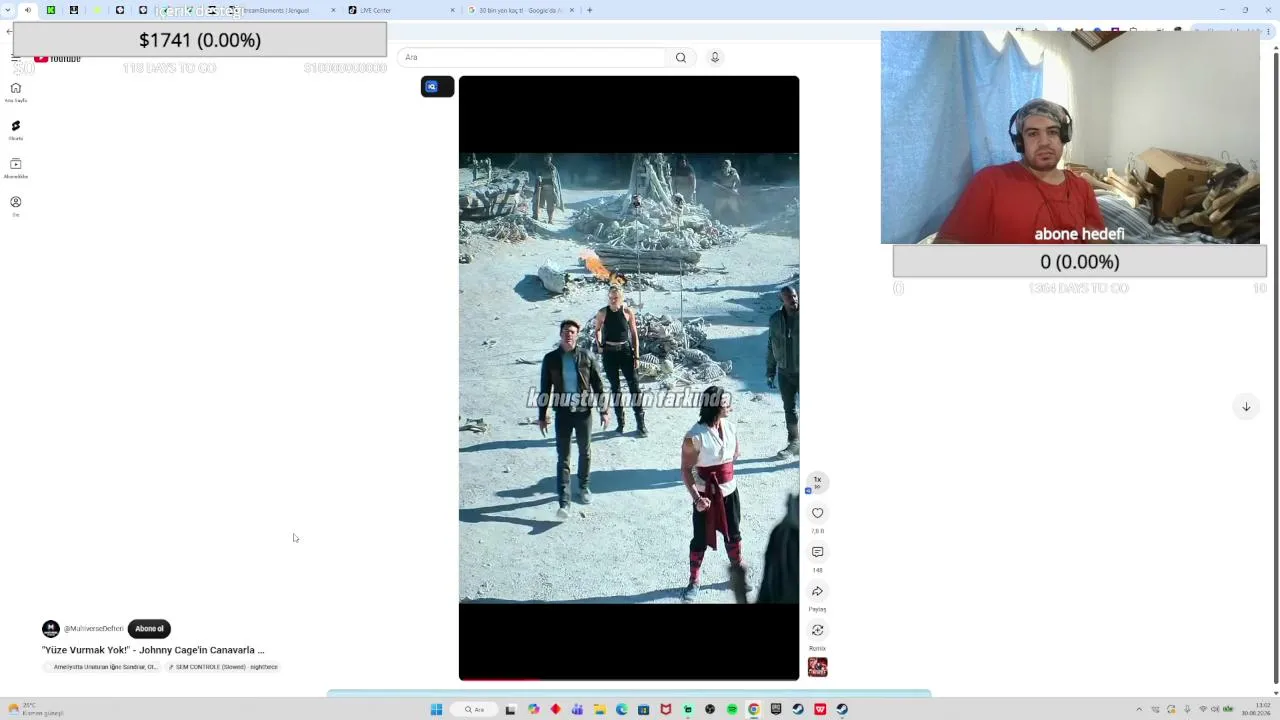The height and width of the screenshot is (720, 1280).
Task: Open the comments on this Short
Action: coord(817,552)
